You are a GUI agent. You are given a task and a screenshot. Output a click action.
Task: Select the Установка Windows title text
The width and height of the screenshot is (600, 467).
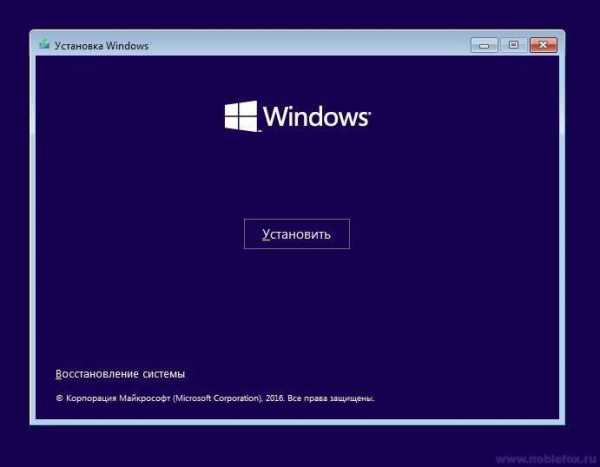pyautogui.click(x=101, y=46)
